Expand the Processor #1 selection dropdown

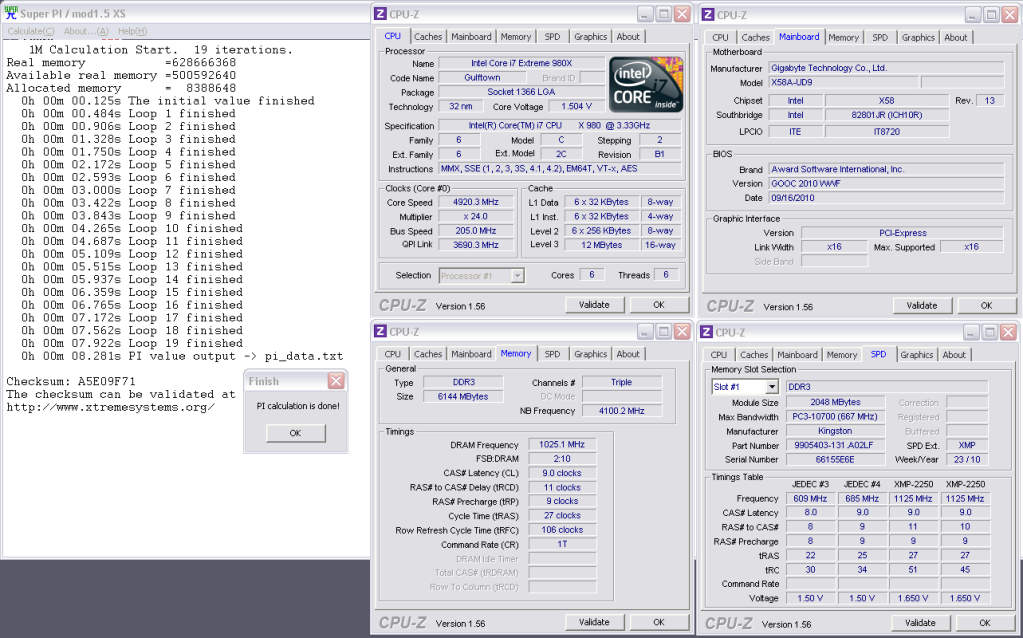point(517,275)
